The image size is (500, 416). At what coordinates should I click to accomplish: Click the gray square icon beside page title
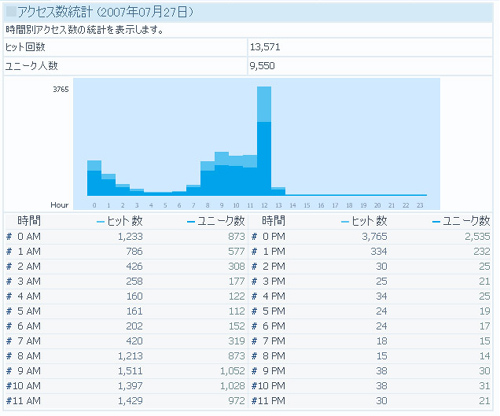[x=11, y=12]
